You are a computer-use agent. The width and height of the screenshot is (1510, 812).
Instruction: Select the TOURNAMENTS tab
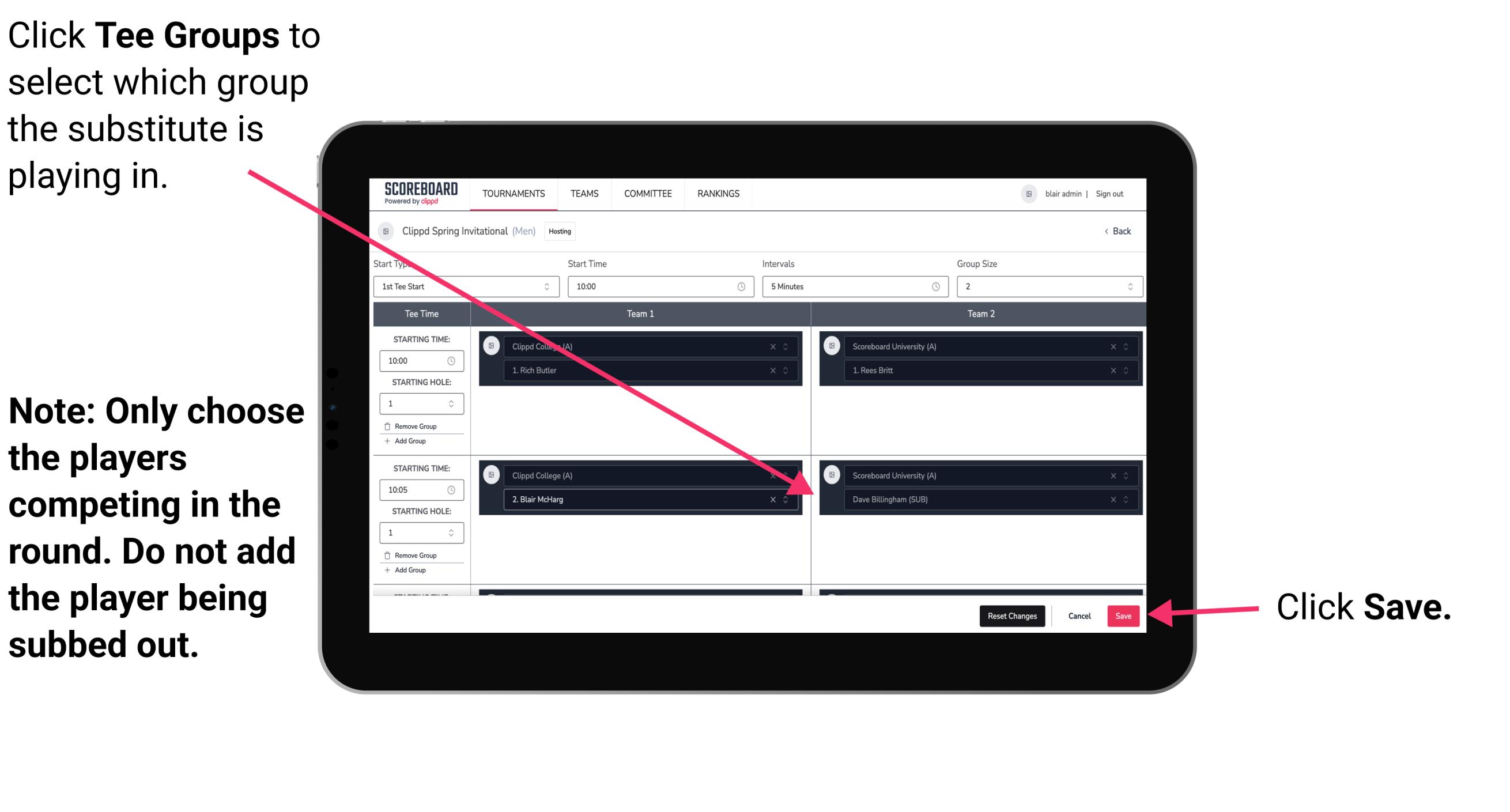pyautogui.click(x=511, y=194)
